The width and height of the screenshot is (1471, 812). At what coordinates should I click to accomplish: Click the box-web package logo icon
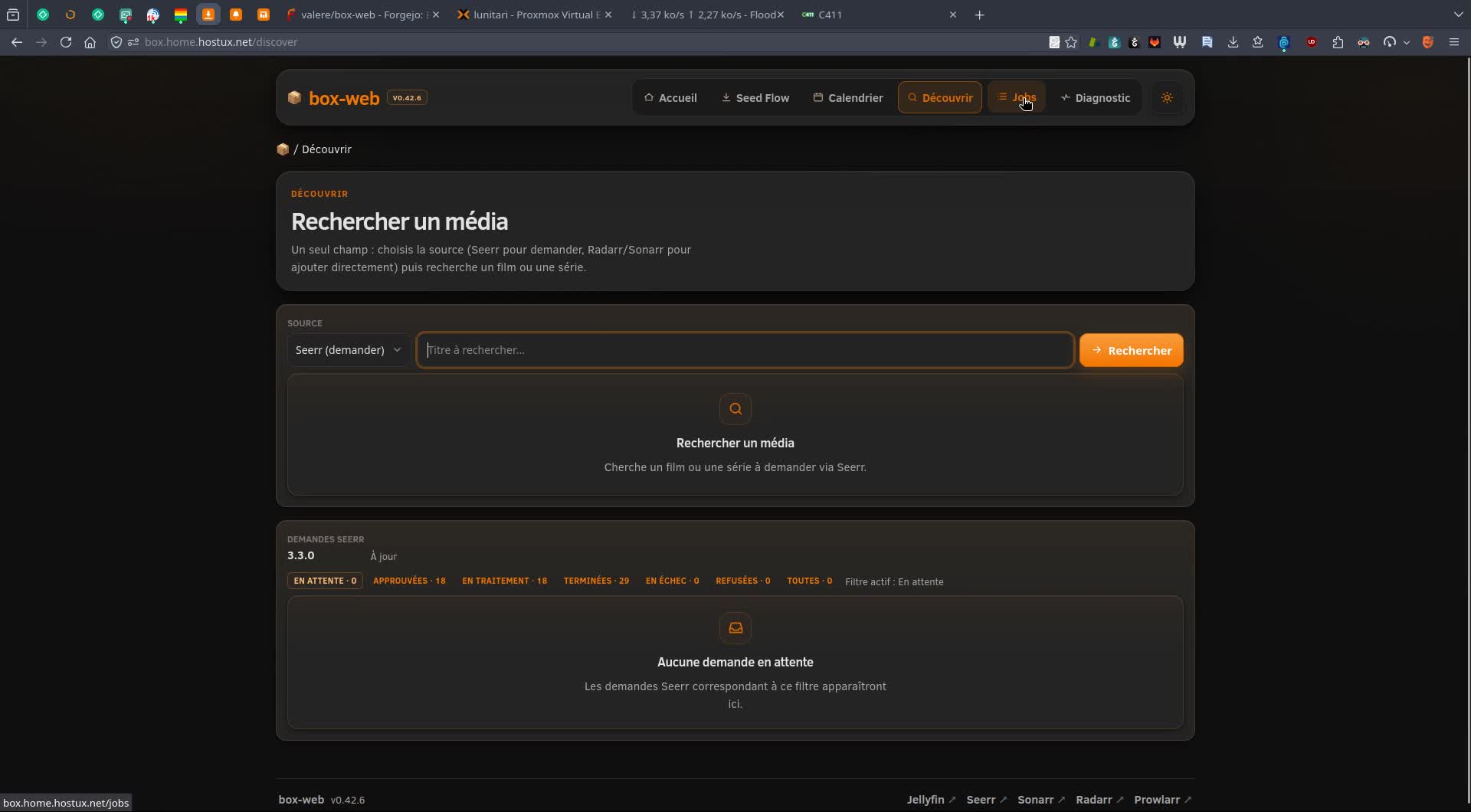294,98
